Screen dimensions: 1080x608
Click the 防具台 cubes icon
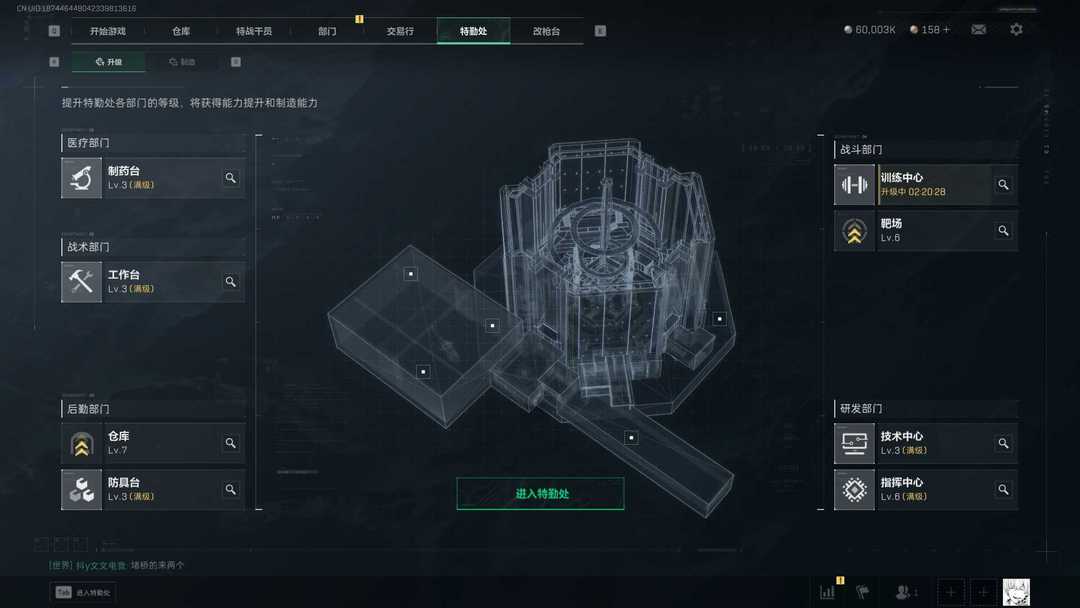click(x=81, y=490)
